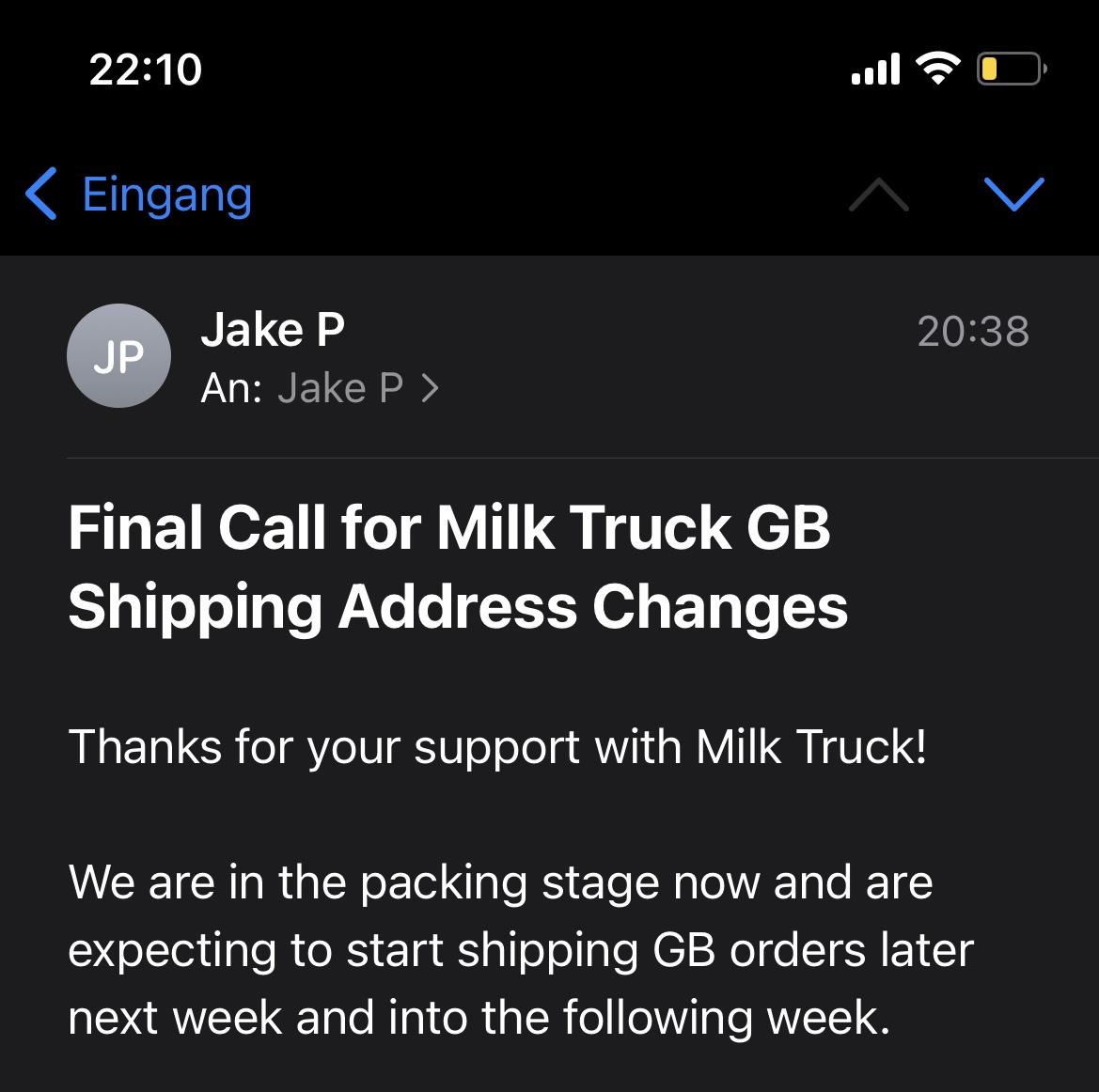The width and height of the screenshot is (1099, 1092).
Task: Tap the subject line Final Call for Milk Truck GB
Action: (x=449, y=527)
